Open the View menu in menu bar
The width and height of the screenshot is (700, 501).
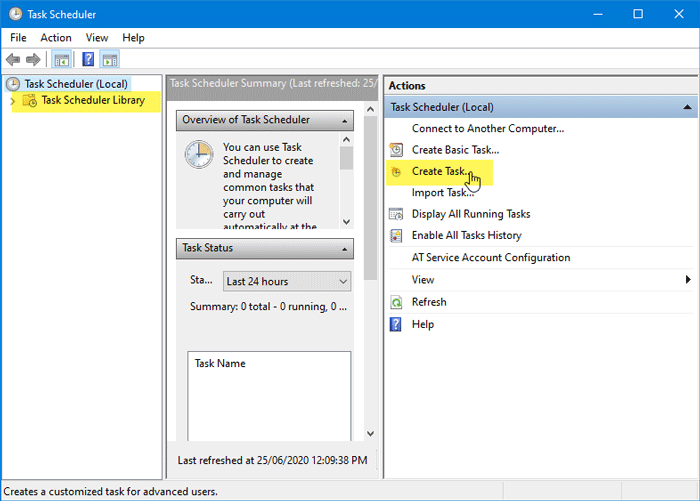point(97,38)
